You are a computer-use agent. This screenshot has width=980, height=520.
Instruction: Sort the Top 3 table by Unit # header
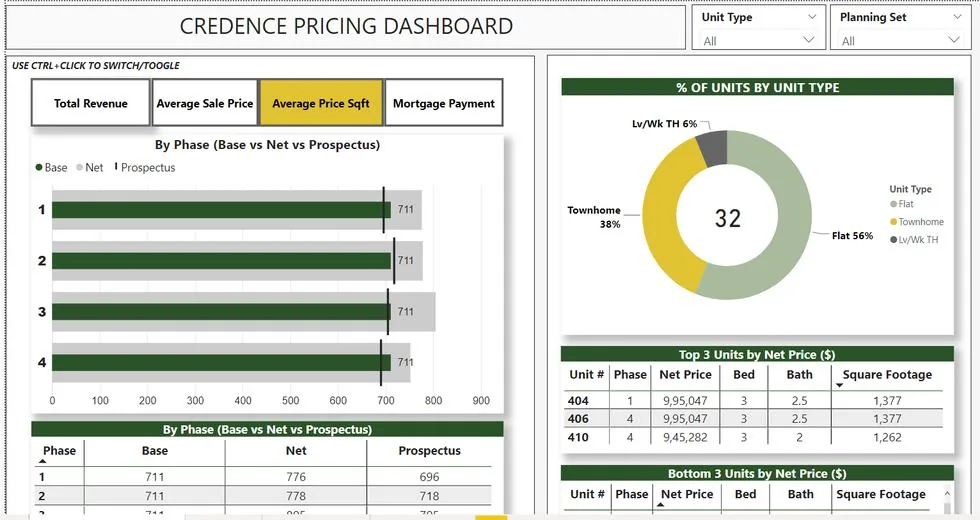point(586,374)
